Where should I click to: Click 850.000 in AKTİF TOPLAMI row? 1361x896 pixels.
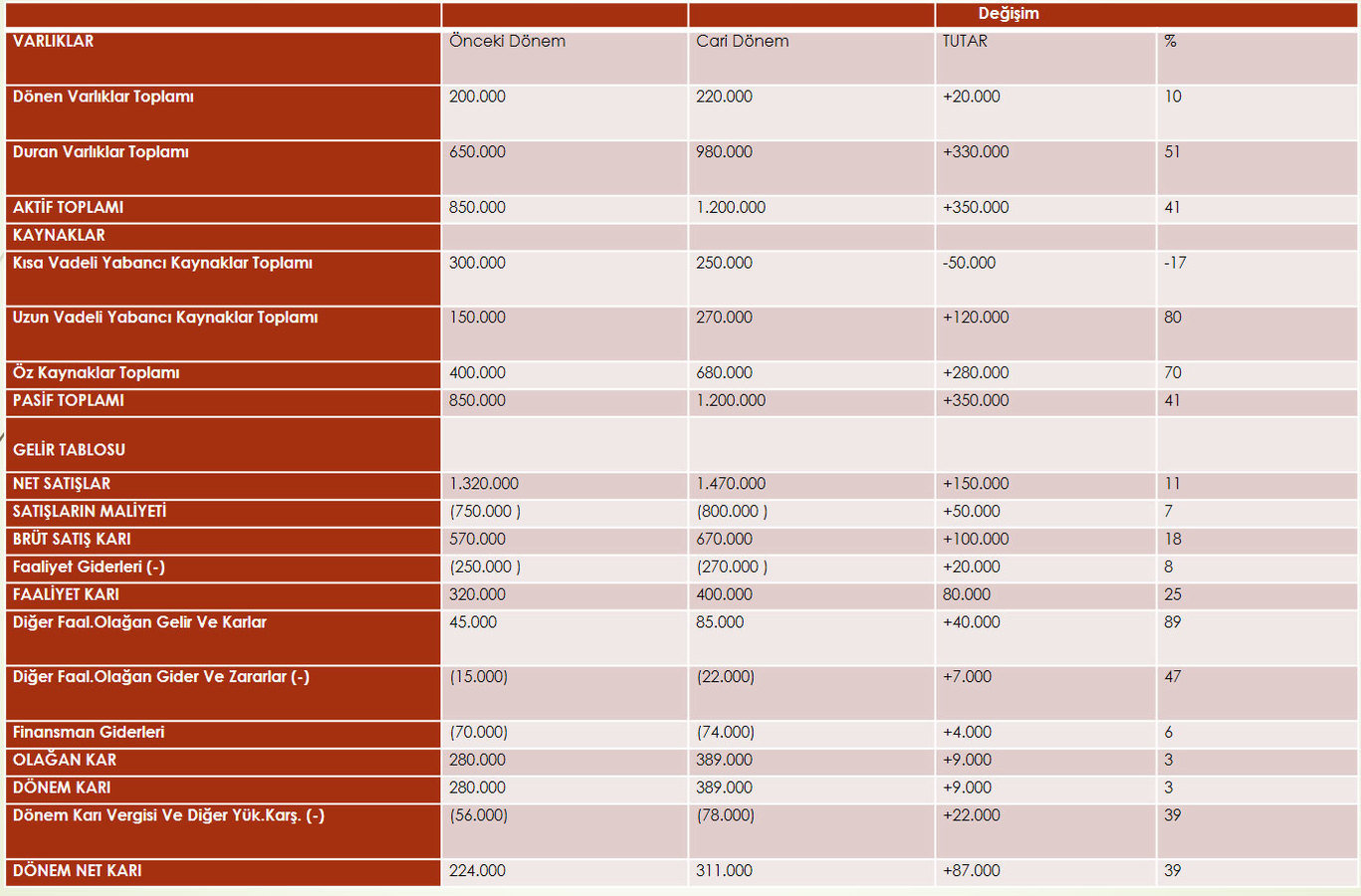[477, 207]
